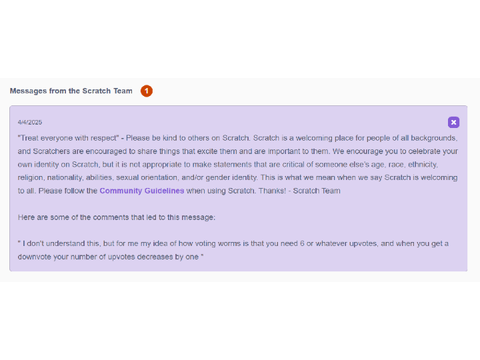Click the 4/4/2025 message date
Viewport: 480px width, 360px height.
[30, 122]
